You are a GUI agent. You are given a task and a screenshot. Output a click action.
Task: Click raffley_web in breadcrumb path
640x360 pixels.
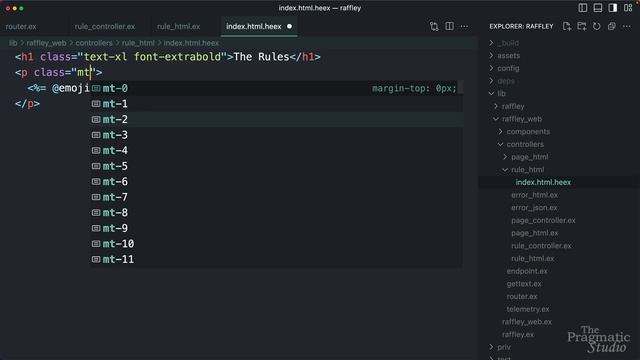click(46, 43)
